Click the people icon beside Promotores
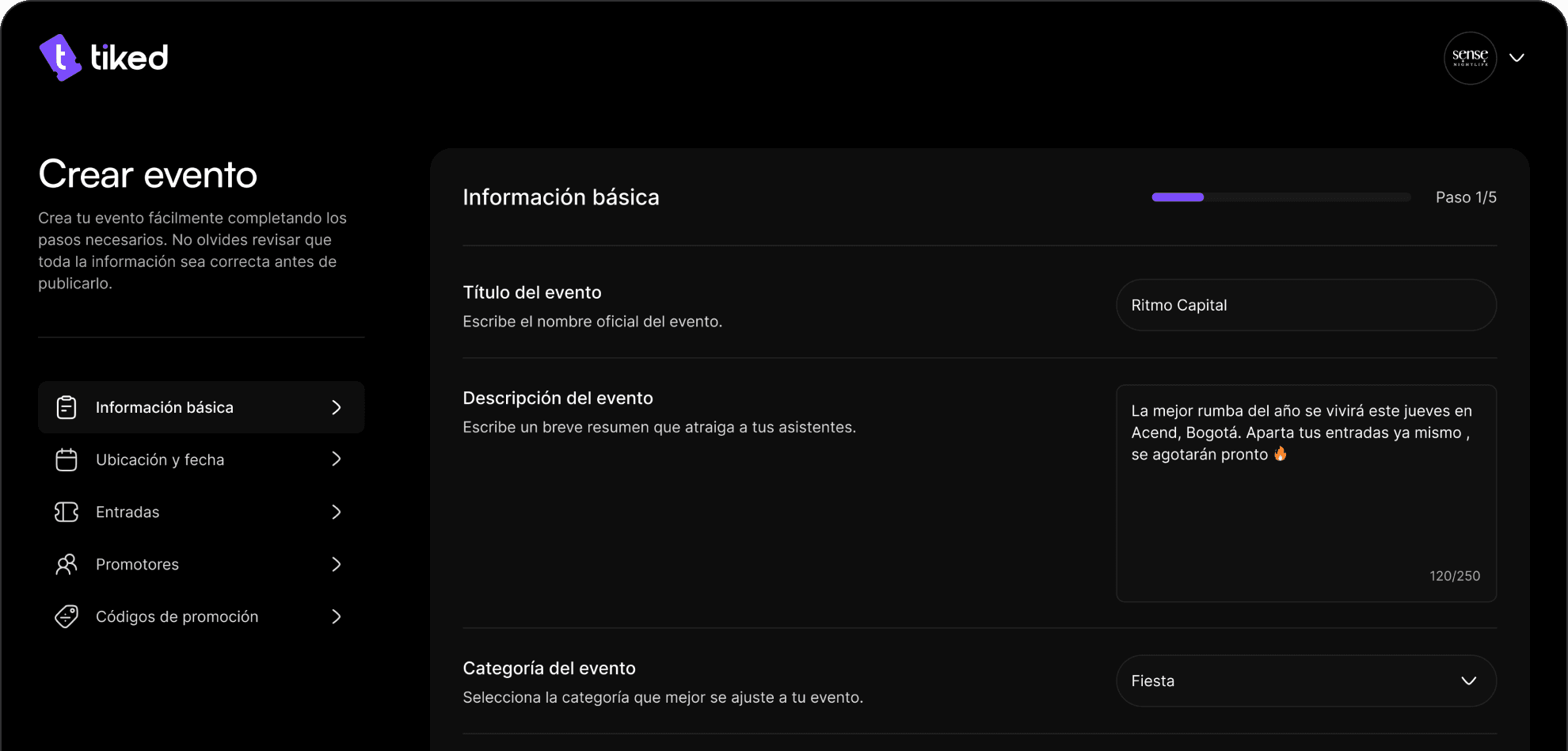The height and width of the screenshot is (751, 1568). pyautogui.click(x=67, y=564)
